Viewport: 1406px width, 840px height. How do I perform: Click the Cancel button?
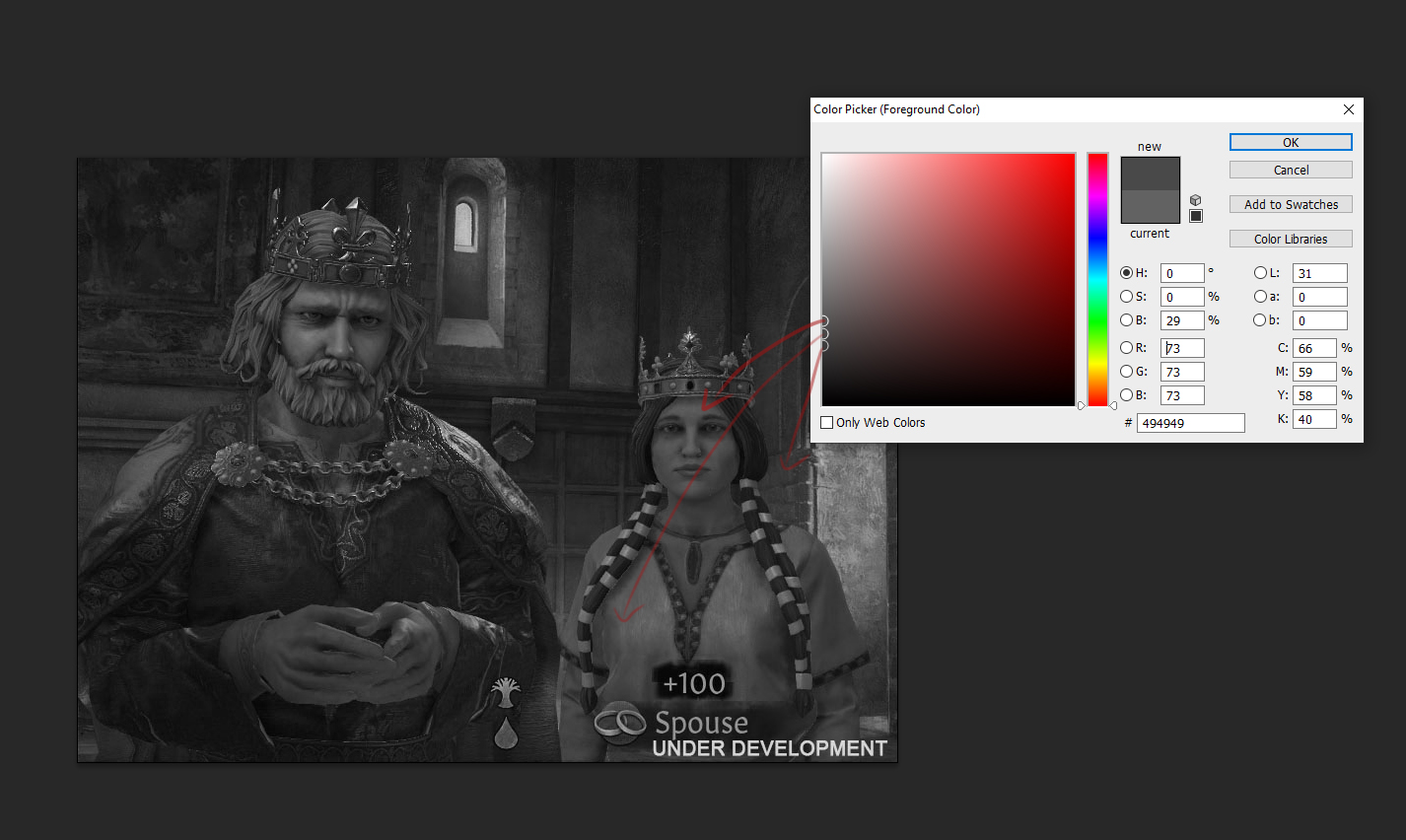click(1291, 171)
